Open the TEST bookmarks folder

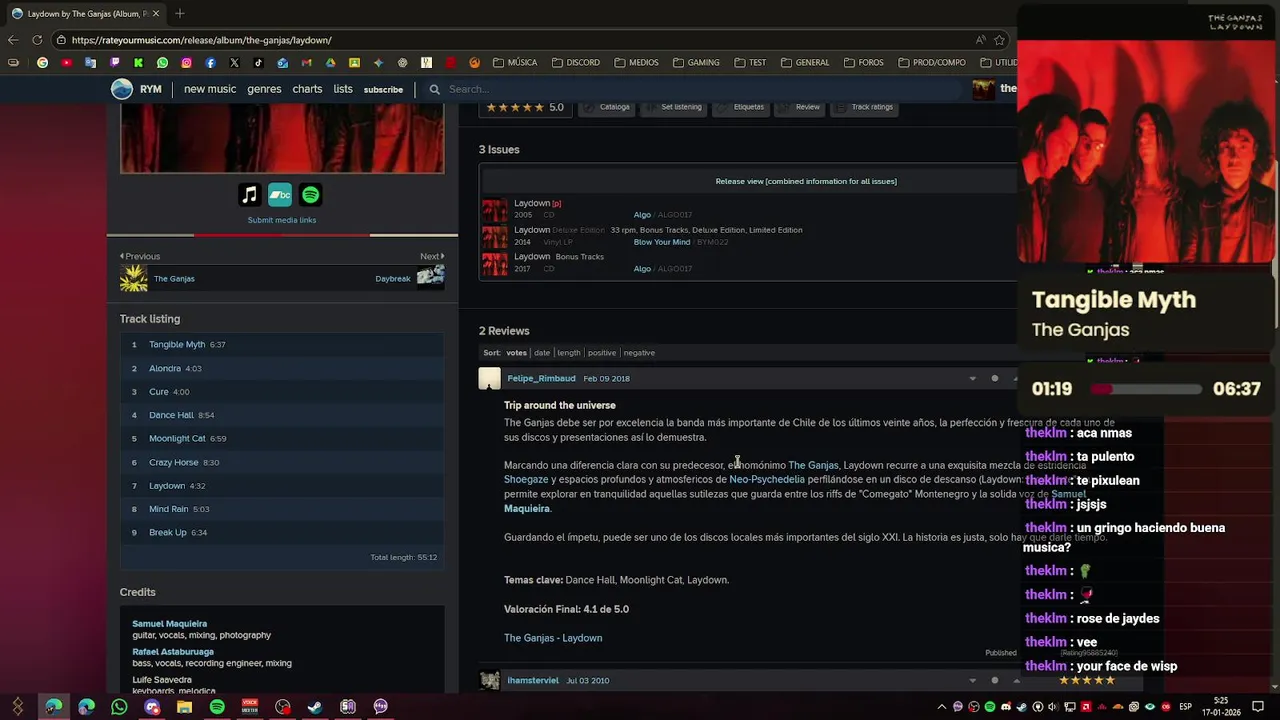750,62
